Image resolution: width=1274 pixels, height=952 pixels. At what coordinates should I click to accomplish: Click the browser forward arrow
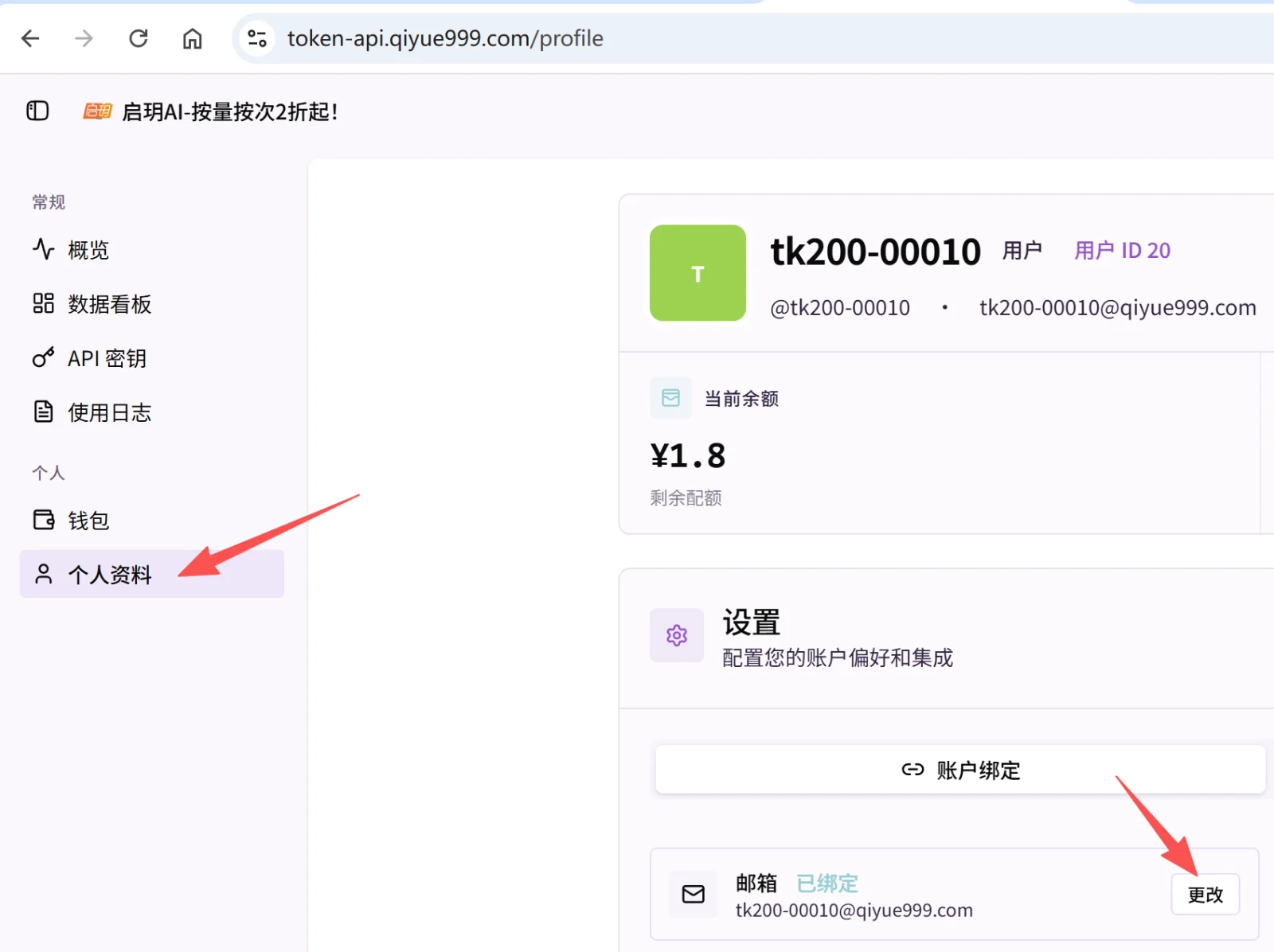click(x=84, y=38)
